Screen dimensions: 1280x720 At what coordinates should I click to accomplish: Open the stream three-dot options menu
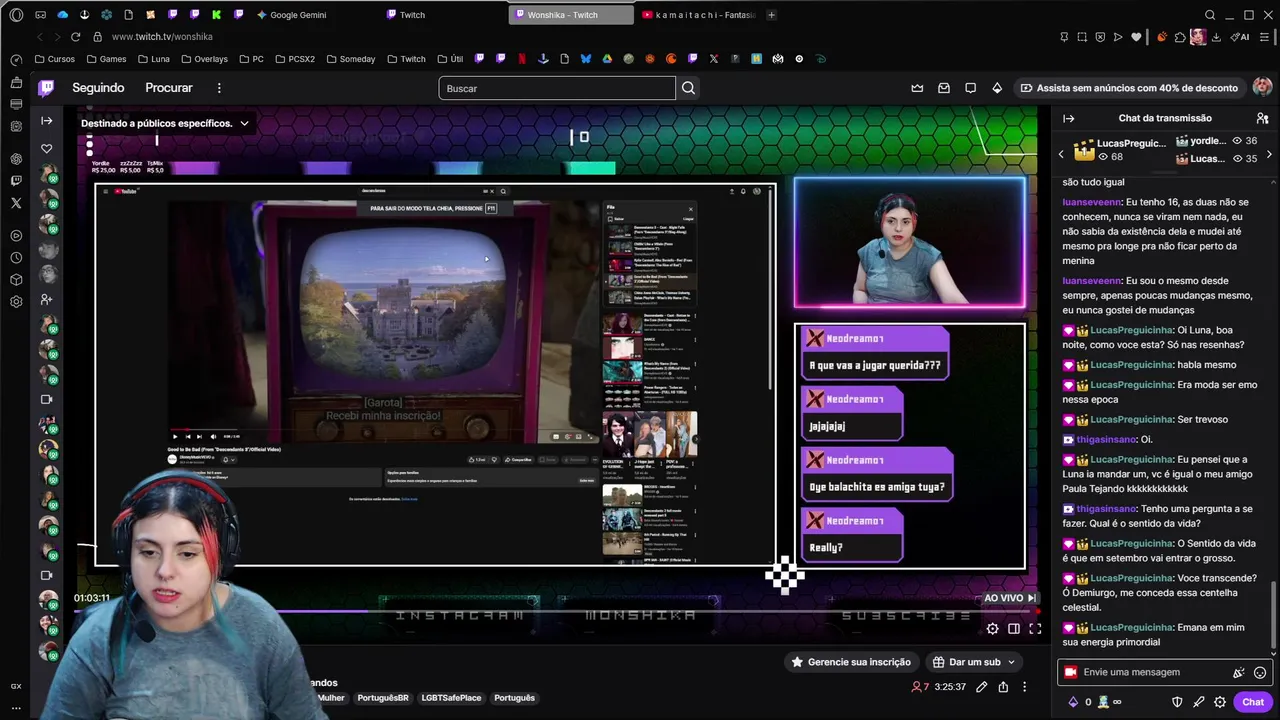coord(1024,687)
